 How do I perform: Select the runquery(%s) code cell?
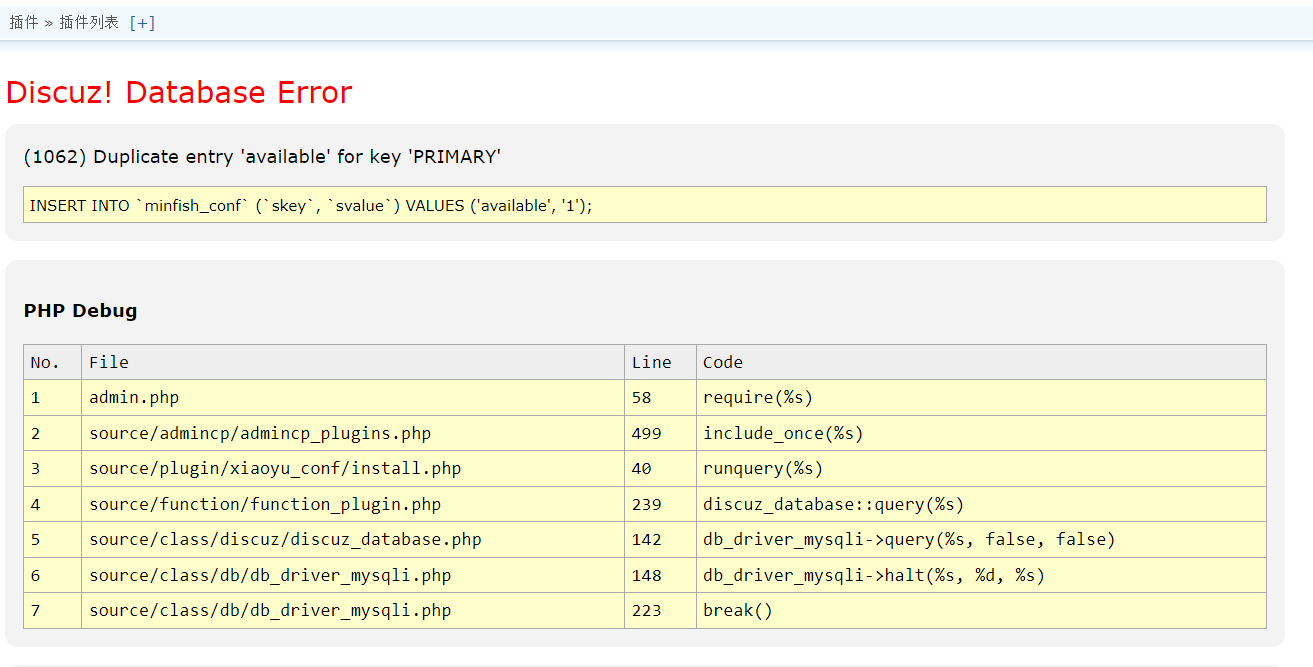pos(982,469)
